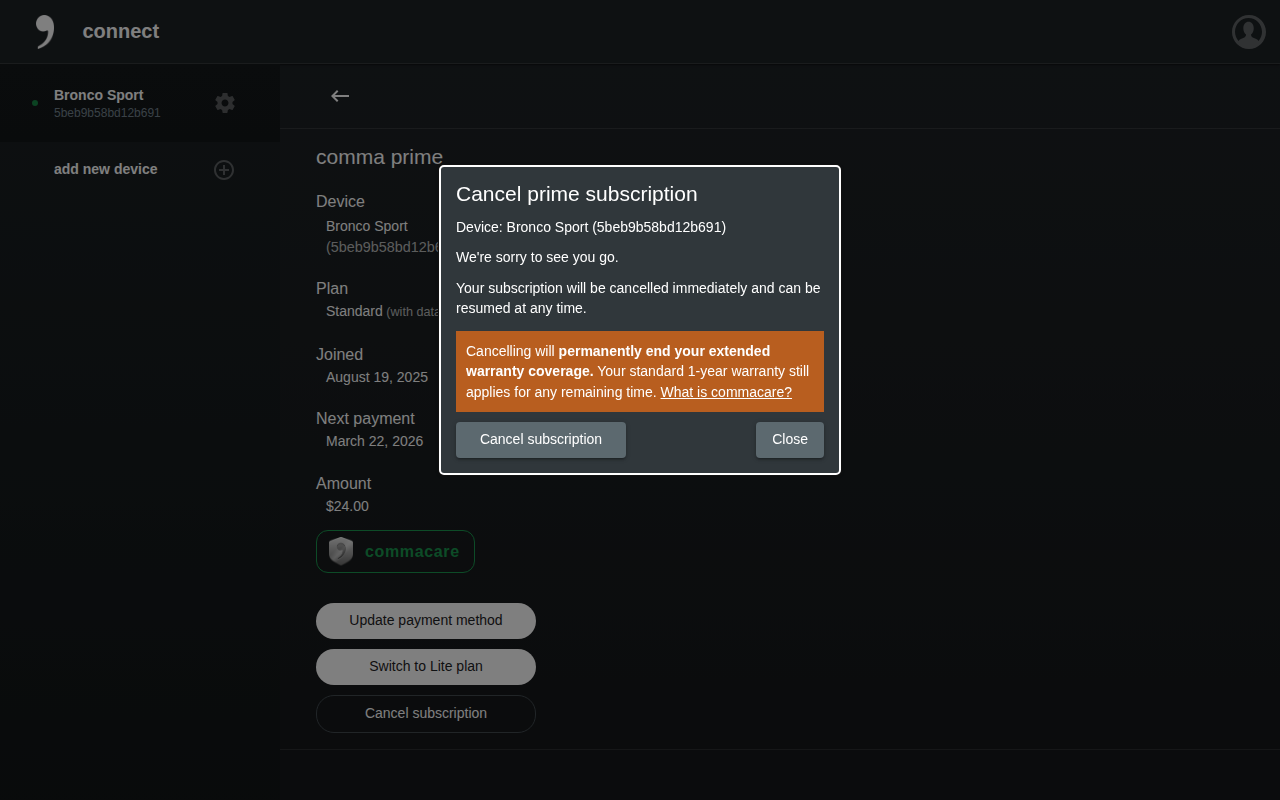Click the August 19, 2025 joined date

(377, 377)
